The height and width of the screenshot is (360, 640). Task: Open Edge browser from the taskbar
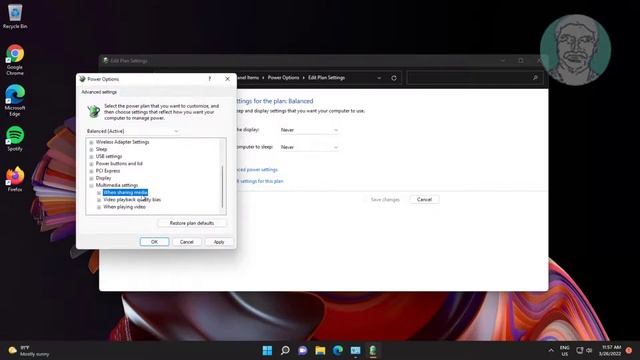pyautogui.click(x=338, y=350)
